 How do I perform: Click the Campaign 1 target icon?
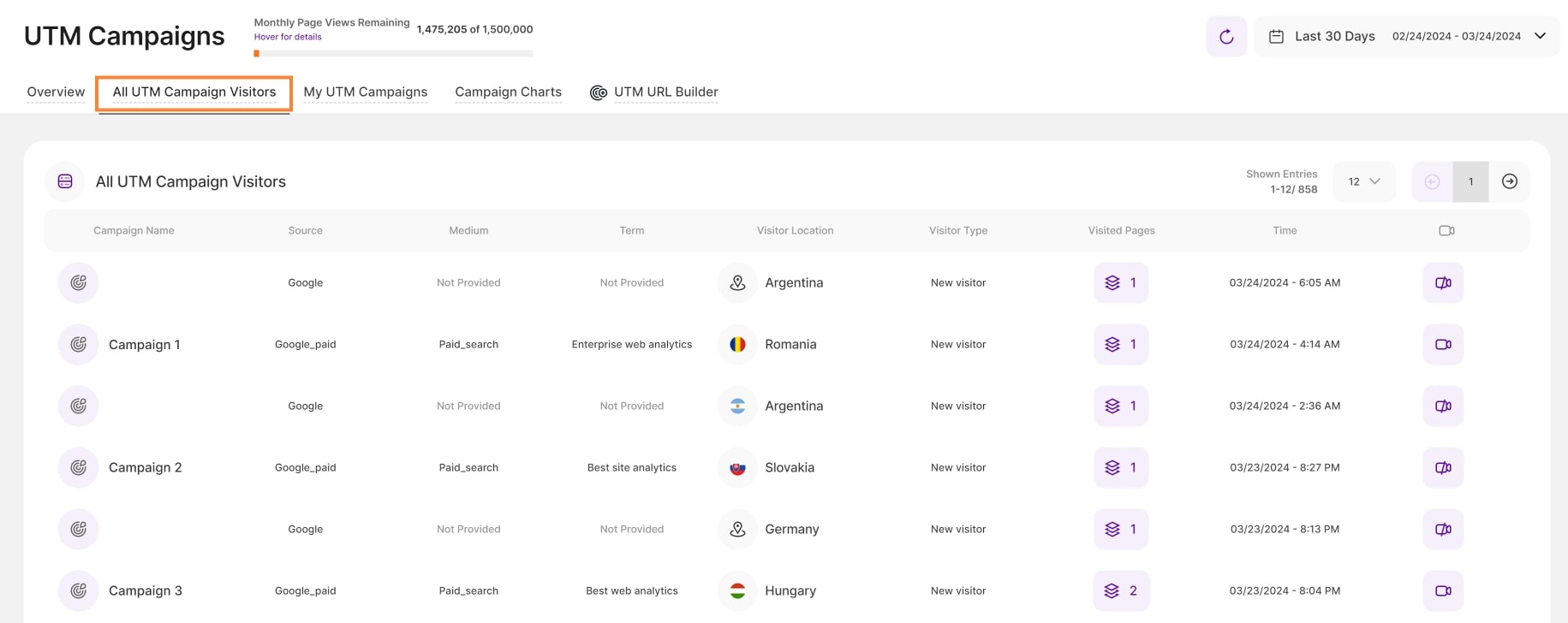[x=79, y=345]
